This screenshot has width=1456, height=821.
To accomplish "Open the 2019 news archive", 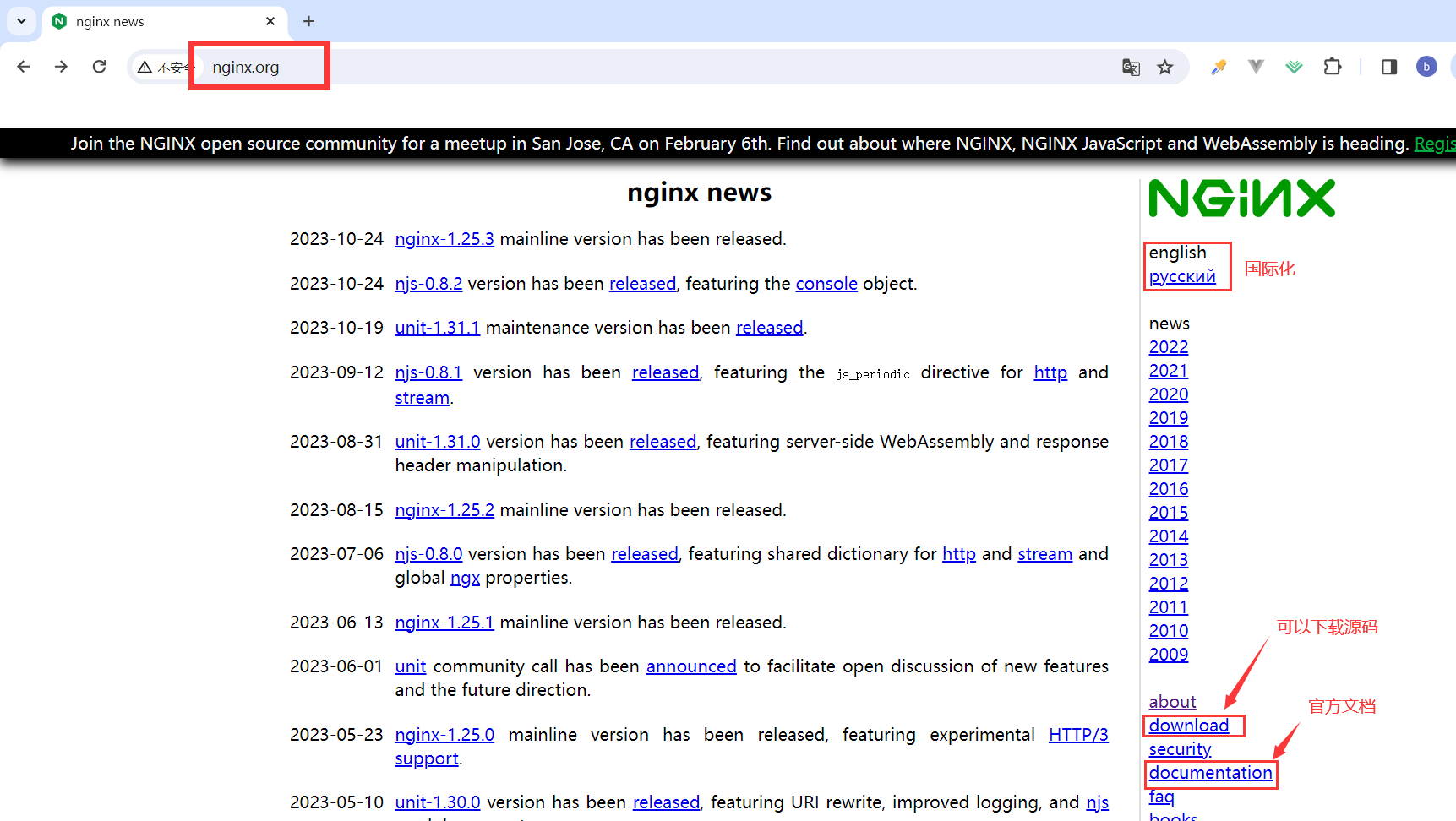I will click(1169, 418).
